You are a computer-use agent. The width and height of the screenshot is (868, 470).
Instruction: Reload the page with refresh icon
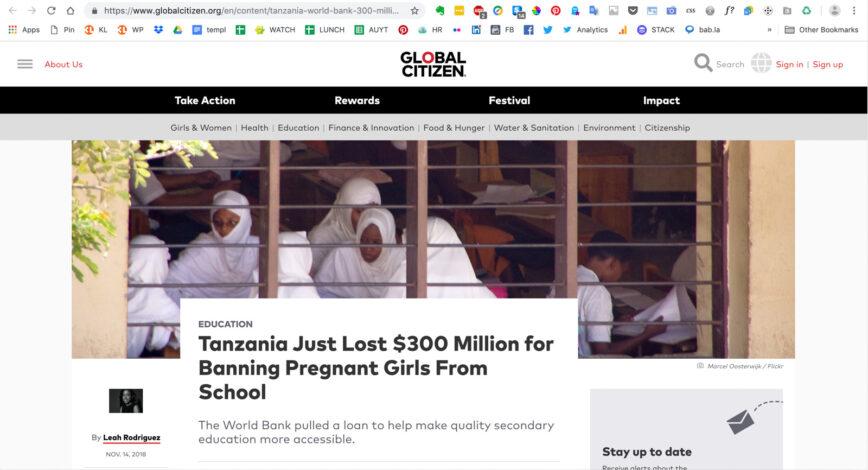click(51, 11)
